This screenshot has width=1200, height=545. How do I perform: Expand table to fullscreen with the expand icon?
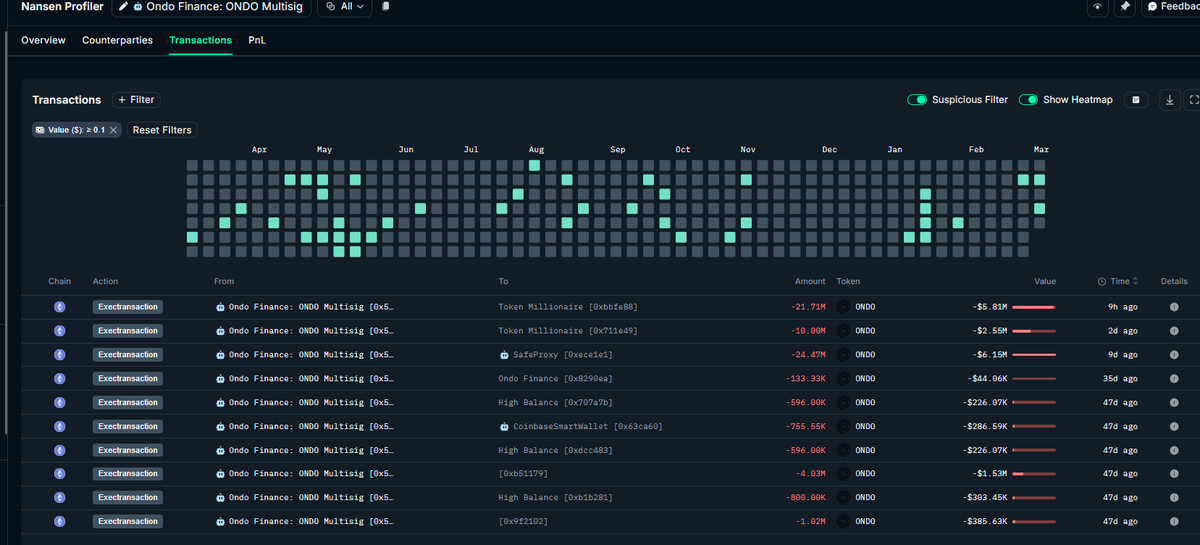1193,100
